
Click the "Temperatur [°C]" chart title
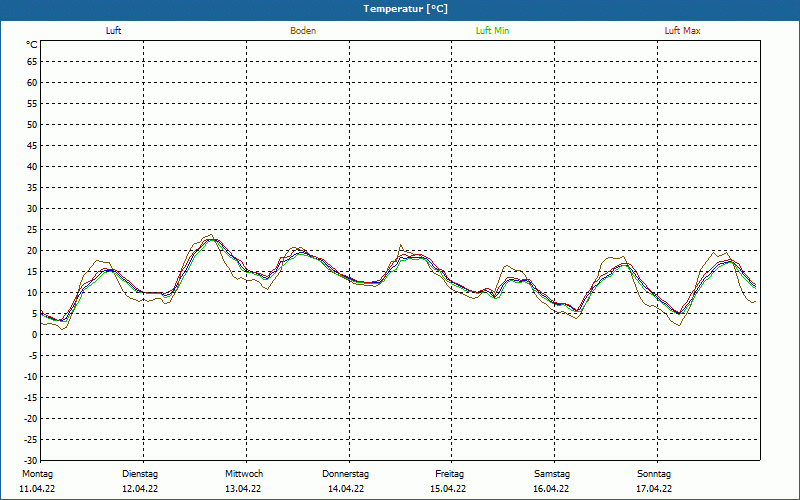coord(406,9)
